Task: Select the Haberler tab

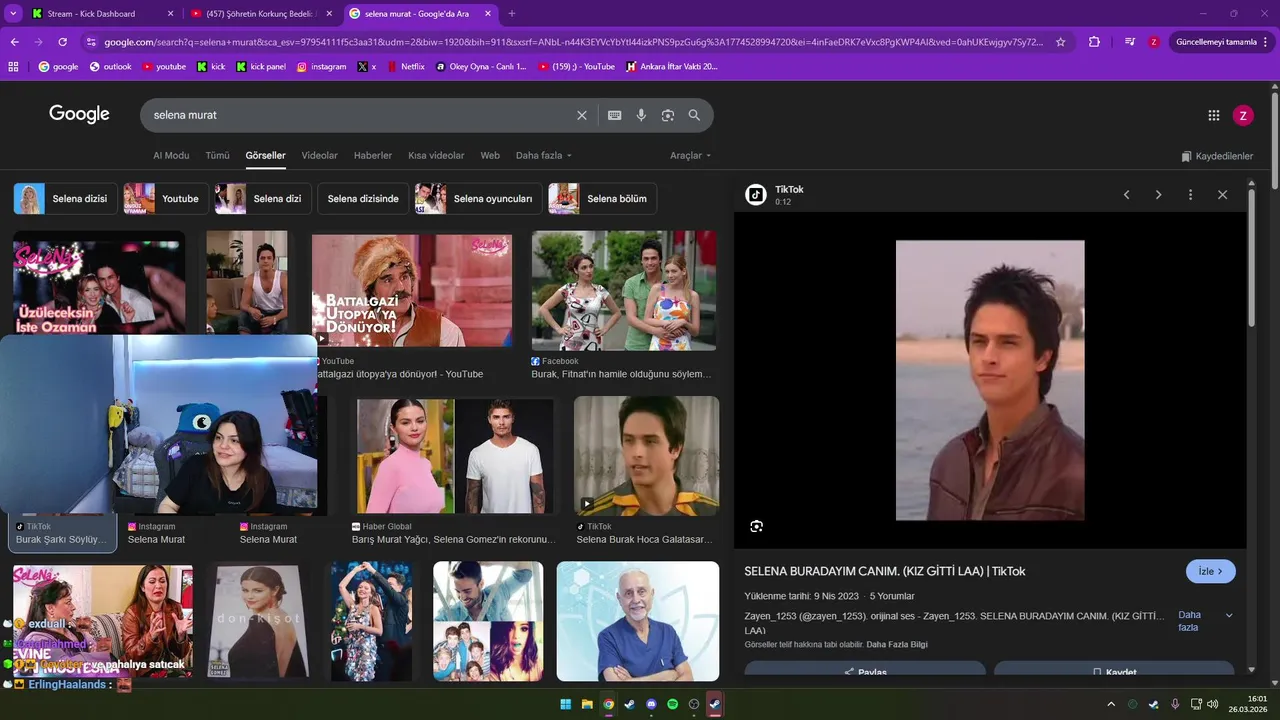Action: tap(373, 156)
